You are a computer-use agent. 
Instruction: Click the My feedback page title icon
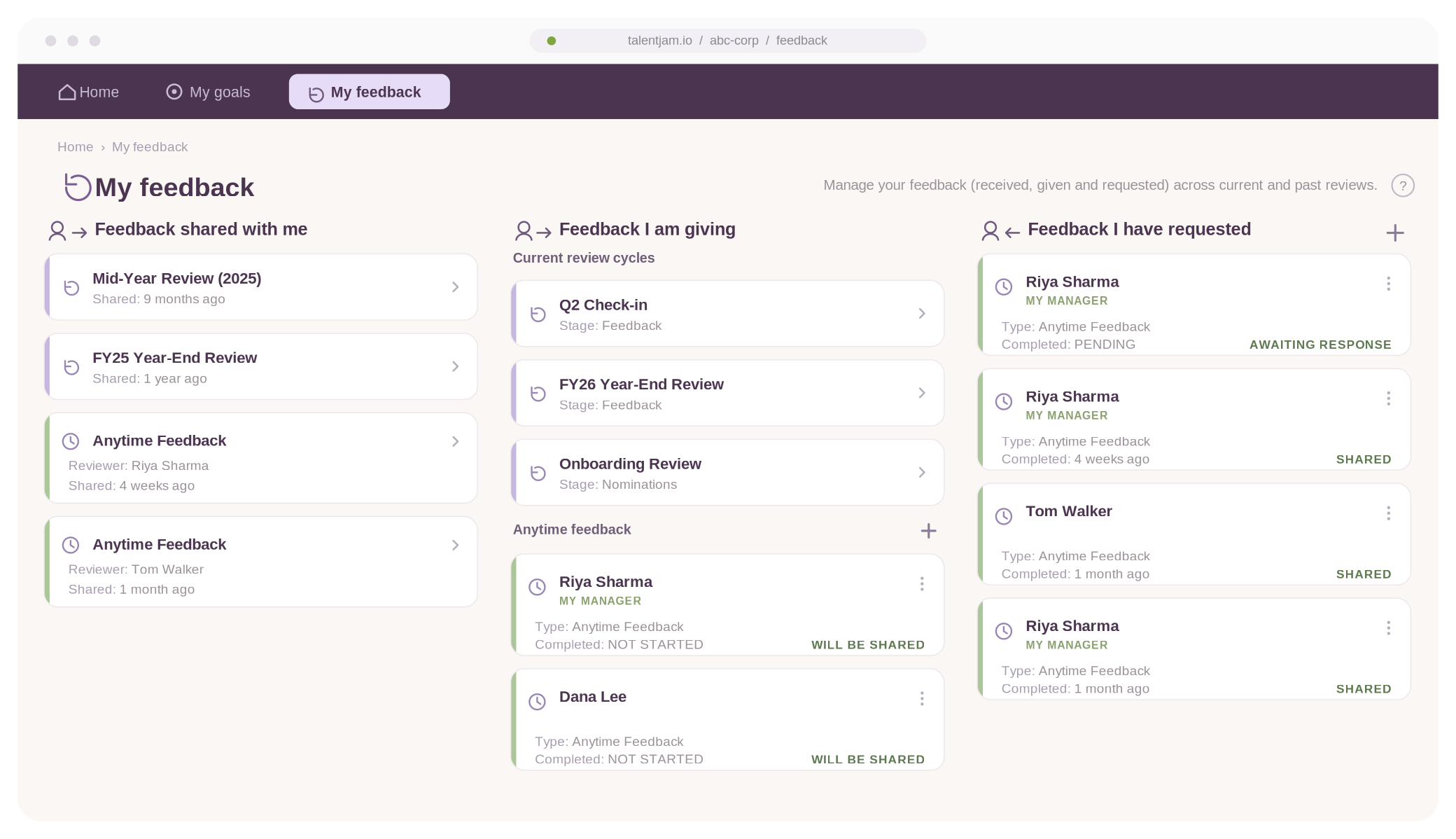(x=78, y=187)
